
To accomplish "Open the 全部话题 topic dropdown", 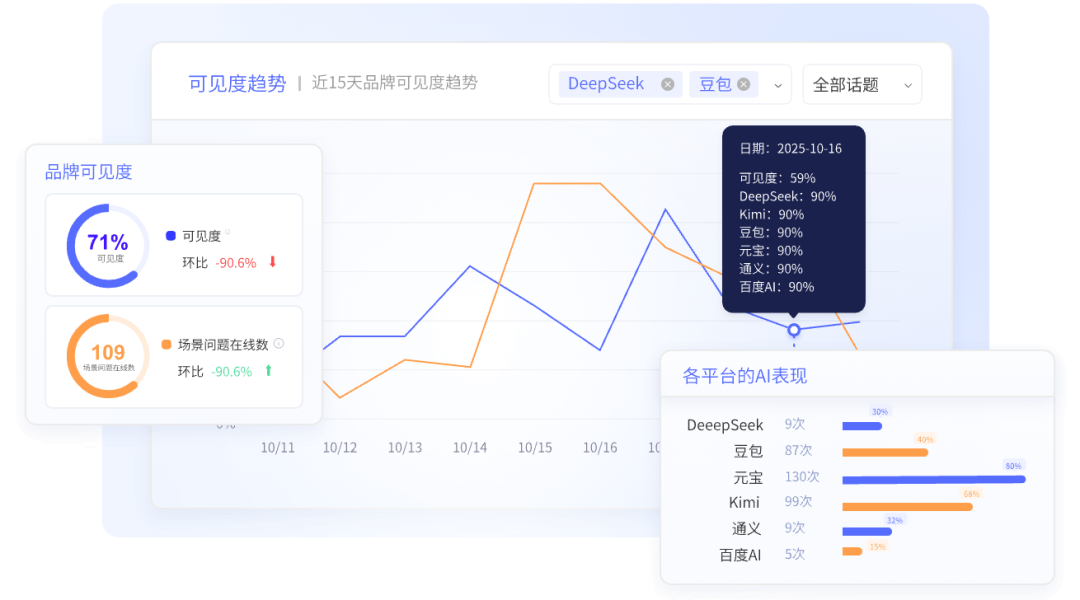I will [x=862, y=84].
